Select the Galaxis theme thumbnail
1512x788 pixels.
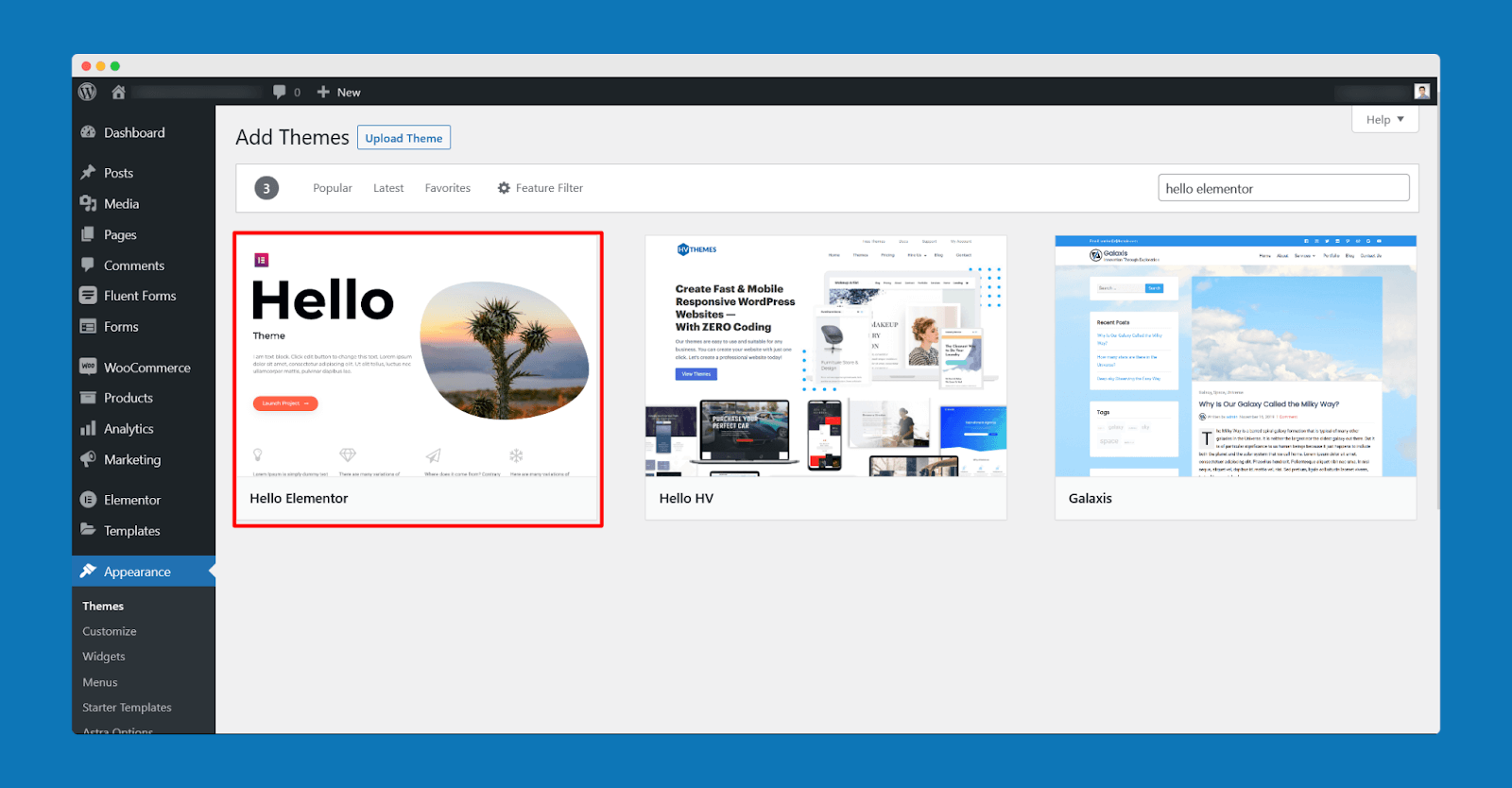pyautogui.click(x=1235, y=356)
